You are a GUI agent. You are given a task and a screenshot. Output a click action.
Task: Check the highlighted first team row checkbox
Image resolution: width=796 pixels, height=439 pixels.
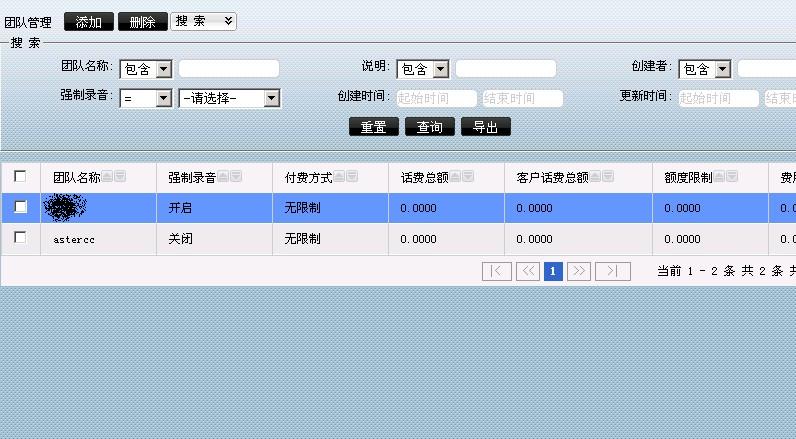20,207
